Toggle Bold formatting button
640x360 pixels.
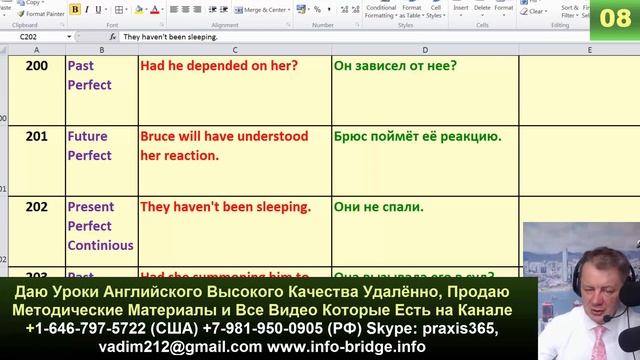tap(75, 9)
